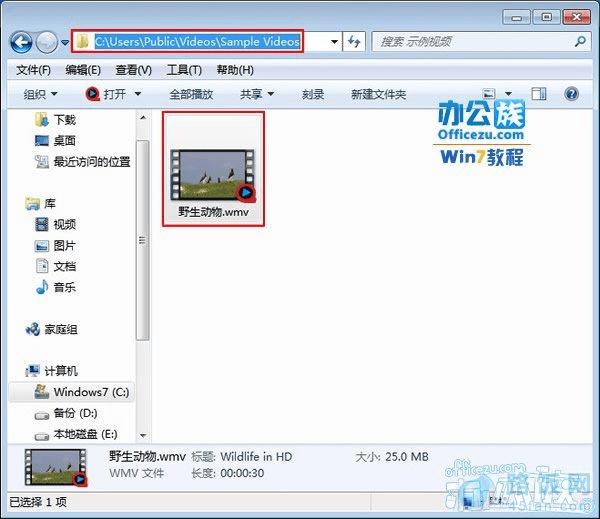Open the 编辑(E) menu
This screenshot has height=519, width=600.
[83, 70]
